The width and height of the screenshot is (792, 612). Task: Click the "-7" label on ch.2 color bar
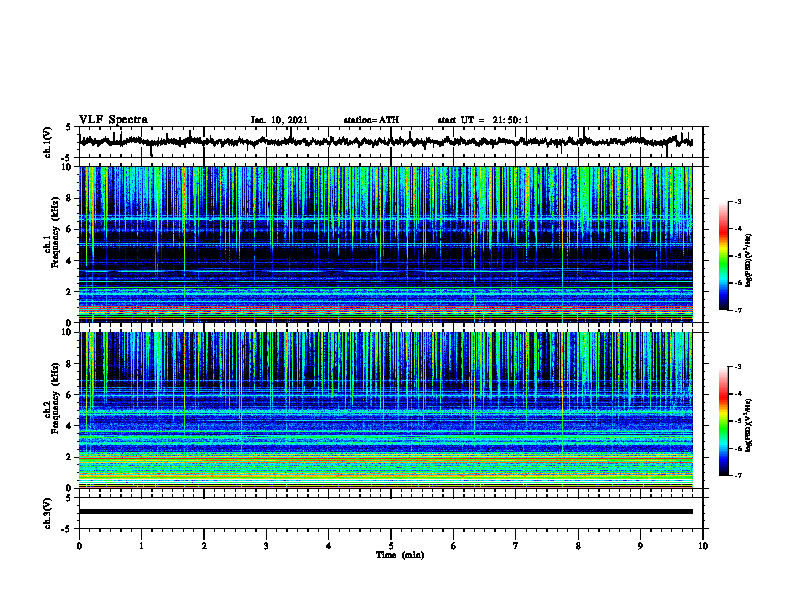(738, 475)
